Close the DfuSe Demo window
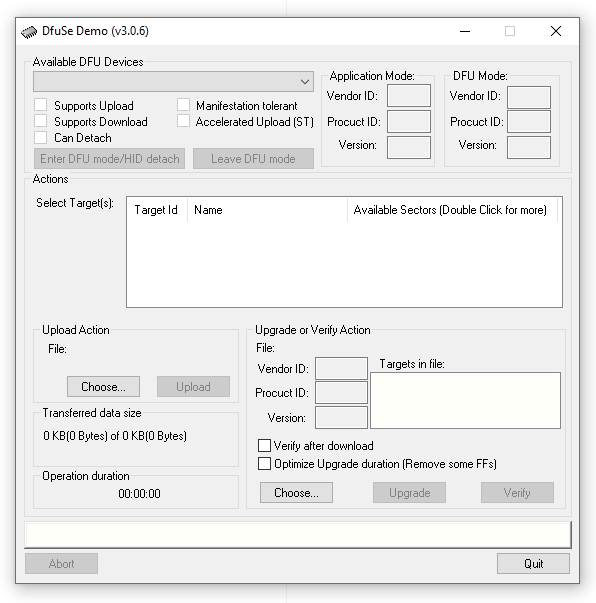 tap(556, 32)
